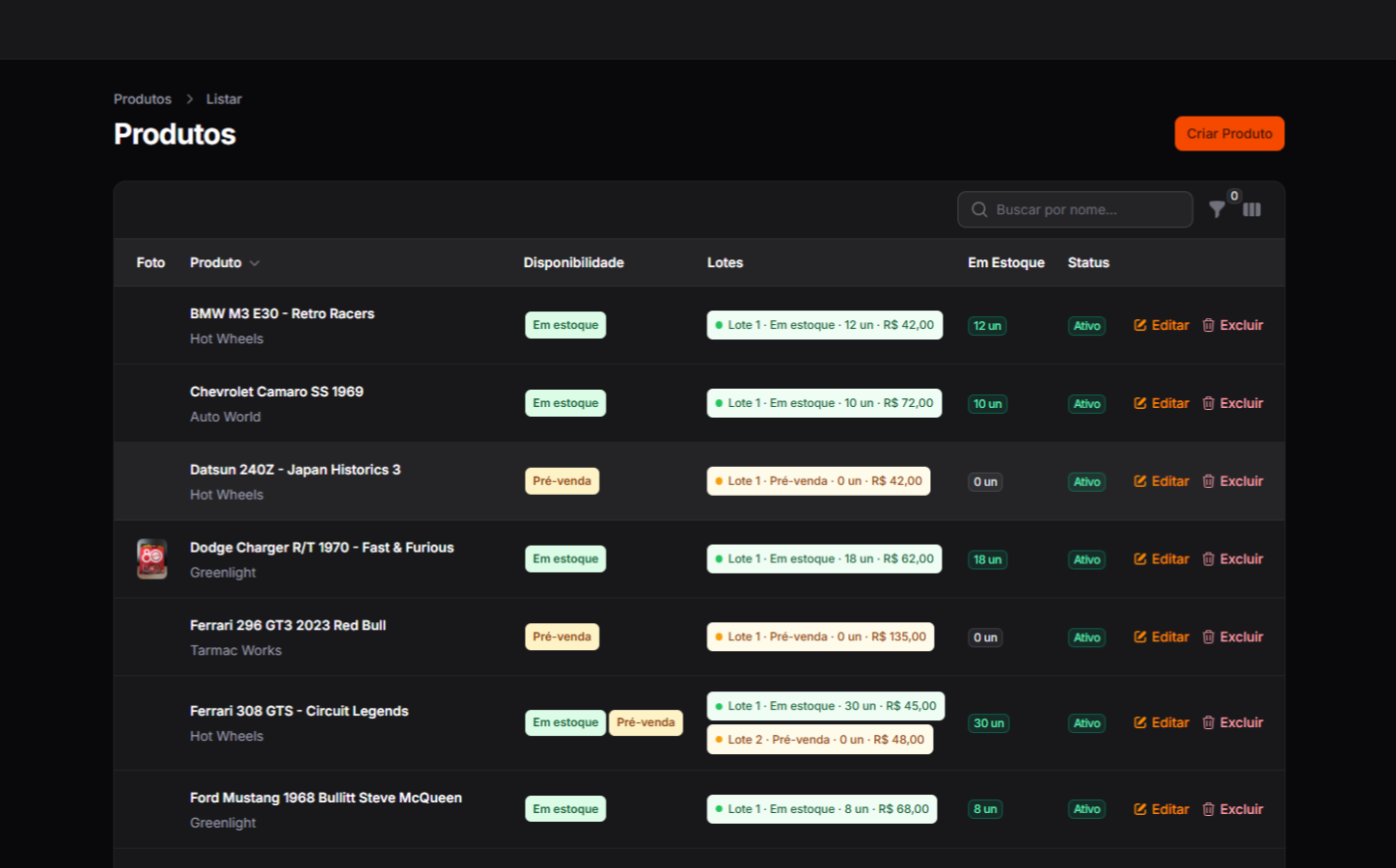Image resolution: width=1396 pixels, height=868 pixels.
Task: Open Chevrolet Camaro SS 1969 product
Action: coord(277,392)
